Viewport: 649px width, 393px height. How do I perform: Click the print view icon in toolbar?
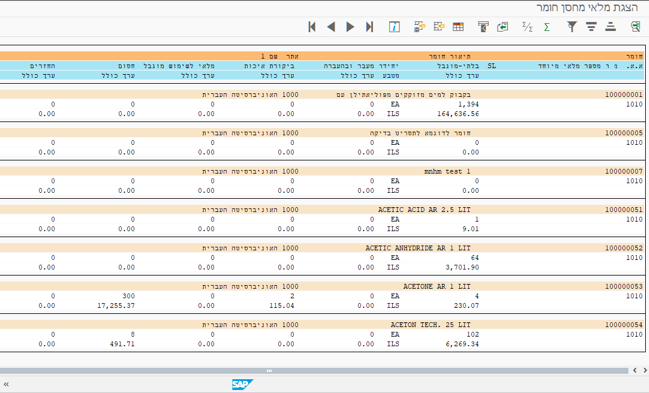483,27
